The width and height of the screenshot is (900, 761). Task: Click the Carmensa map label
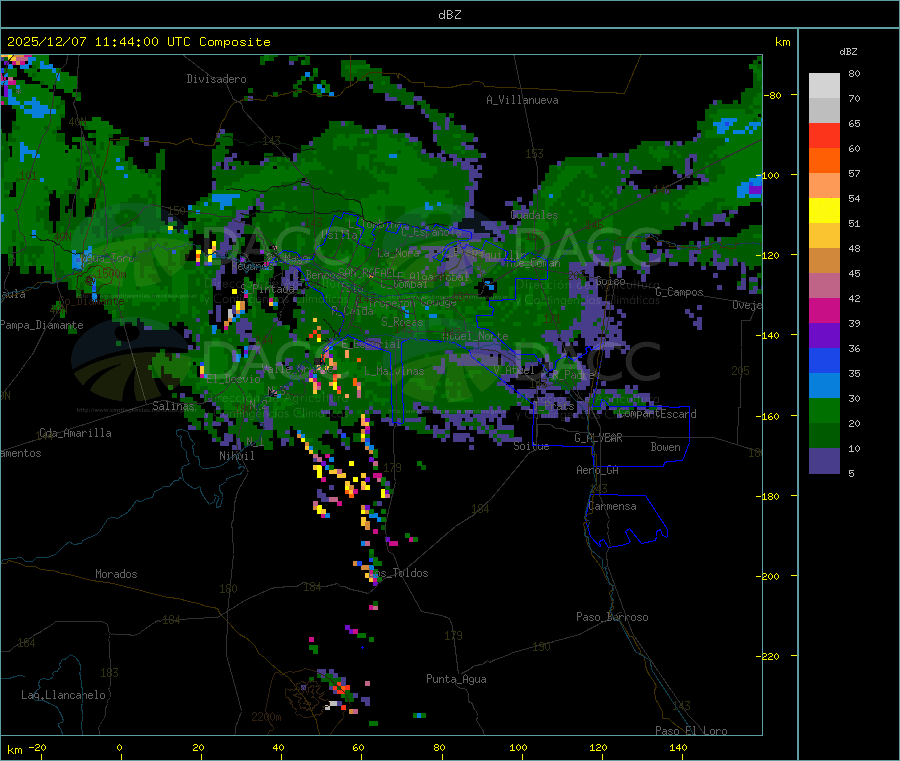[x=612, y=507]
